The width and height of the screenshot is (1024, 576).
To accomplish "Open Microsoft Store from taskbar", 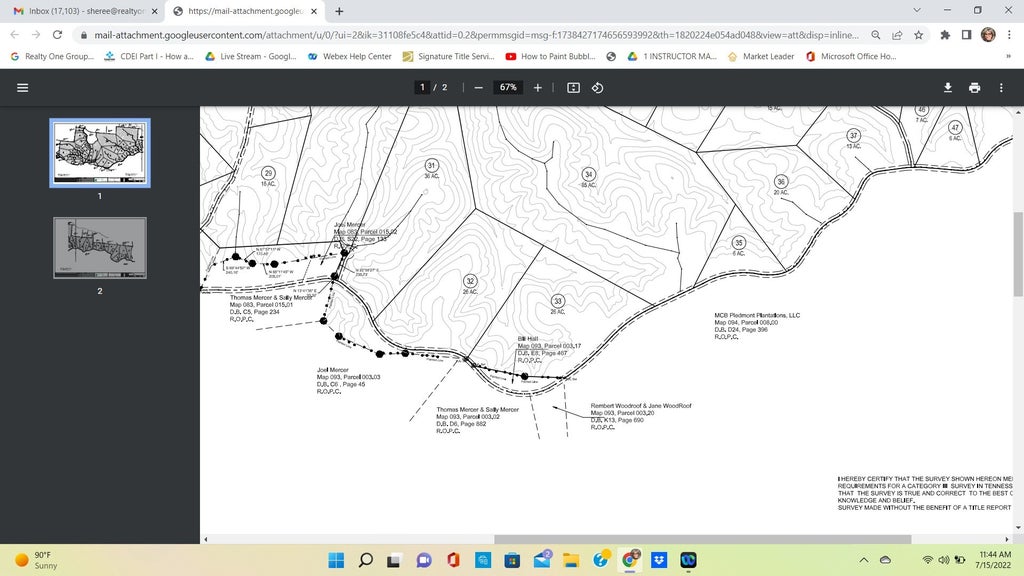I will pyautogui.click(x=512, y=560).
